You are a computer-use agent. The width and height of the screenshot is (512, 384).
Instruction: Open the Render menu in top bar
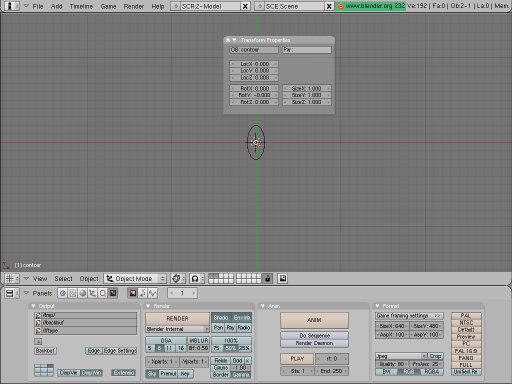coord(134,6)
